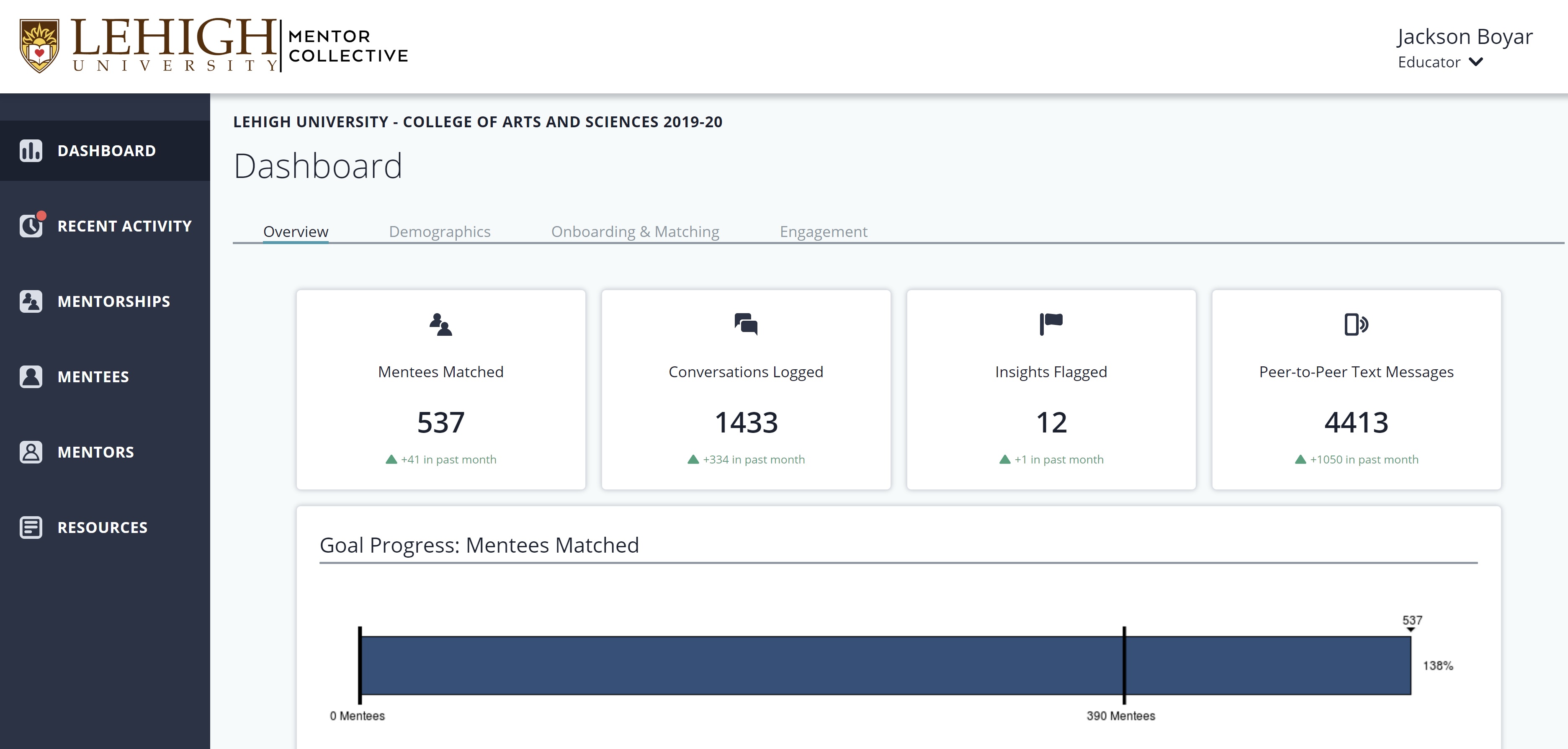
Task: Click the 'Conversations Logged' card label
Action: tap(746, 372)
